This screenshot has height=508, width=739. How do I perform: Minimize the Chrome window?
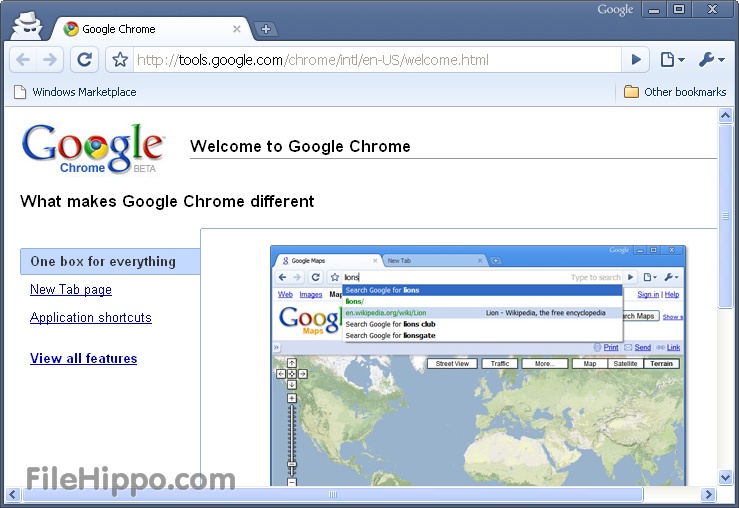tap(654, 10)
